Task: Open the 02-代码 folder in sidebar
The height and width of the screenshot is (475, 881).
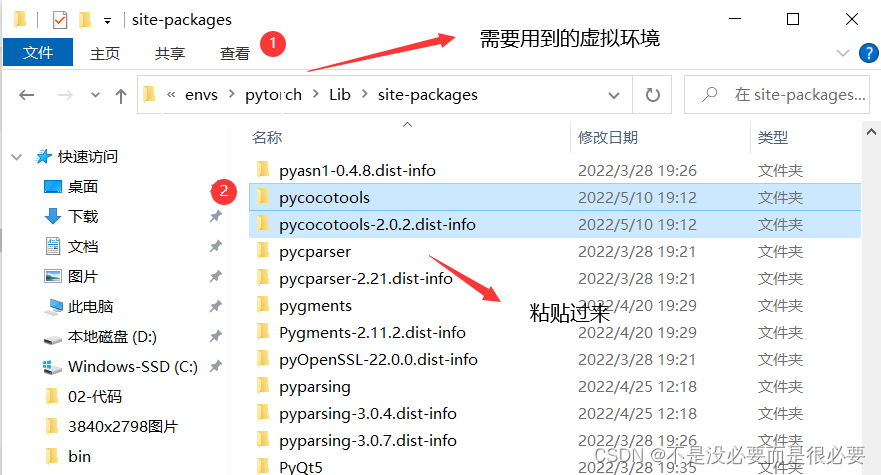Action: point(94,396)
